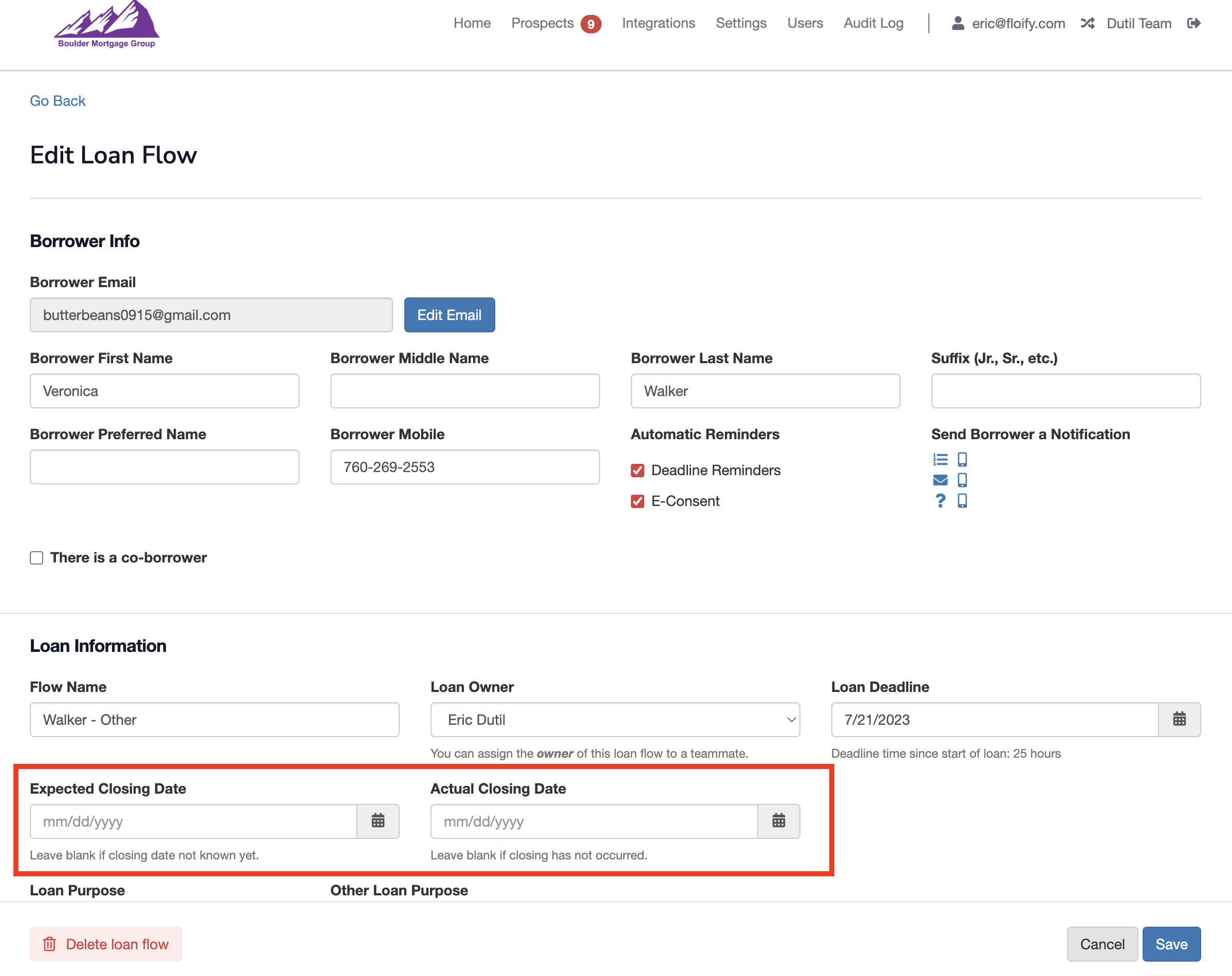Click the sign out icon
The width and height of the screenshot is (1232, 976).
(x=1193, y=24)
